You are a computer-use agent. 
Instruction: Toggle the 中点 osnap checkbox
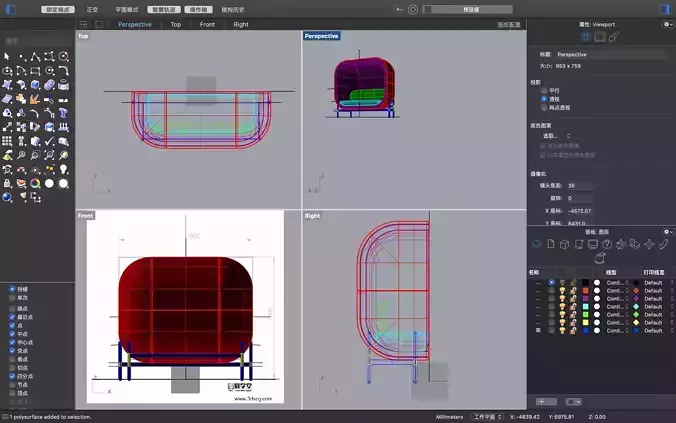pos(12,334)
